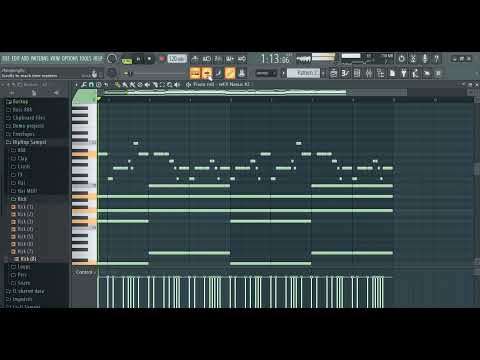Click the main volume knob
This screenshot has height=360, width=480.
tap(112, 59)
